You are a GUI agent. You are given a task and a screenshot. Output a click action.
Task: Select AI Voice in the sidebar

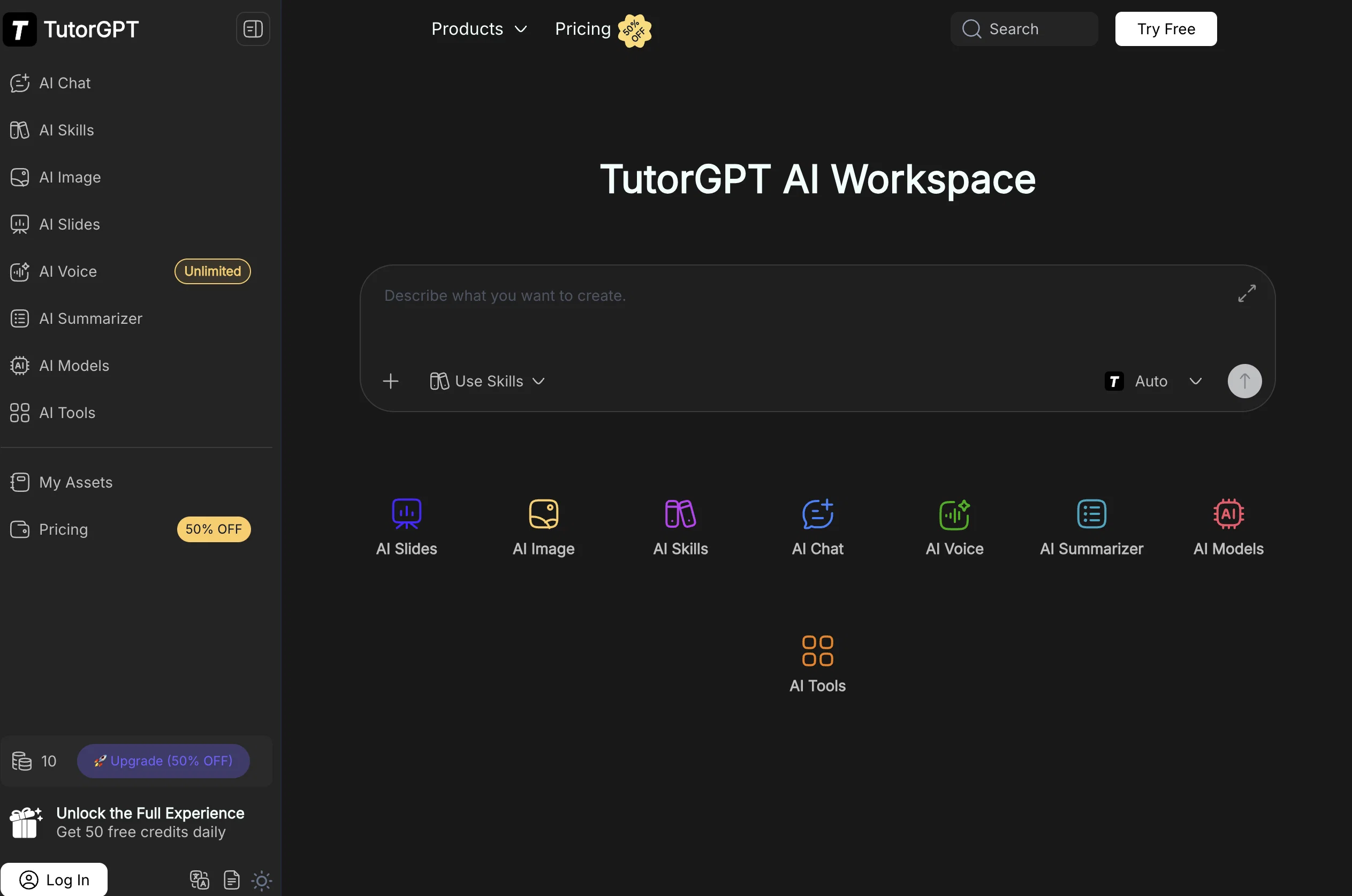[x=136, y=271]
